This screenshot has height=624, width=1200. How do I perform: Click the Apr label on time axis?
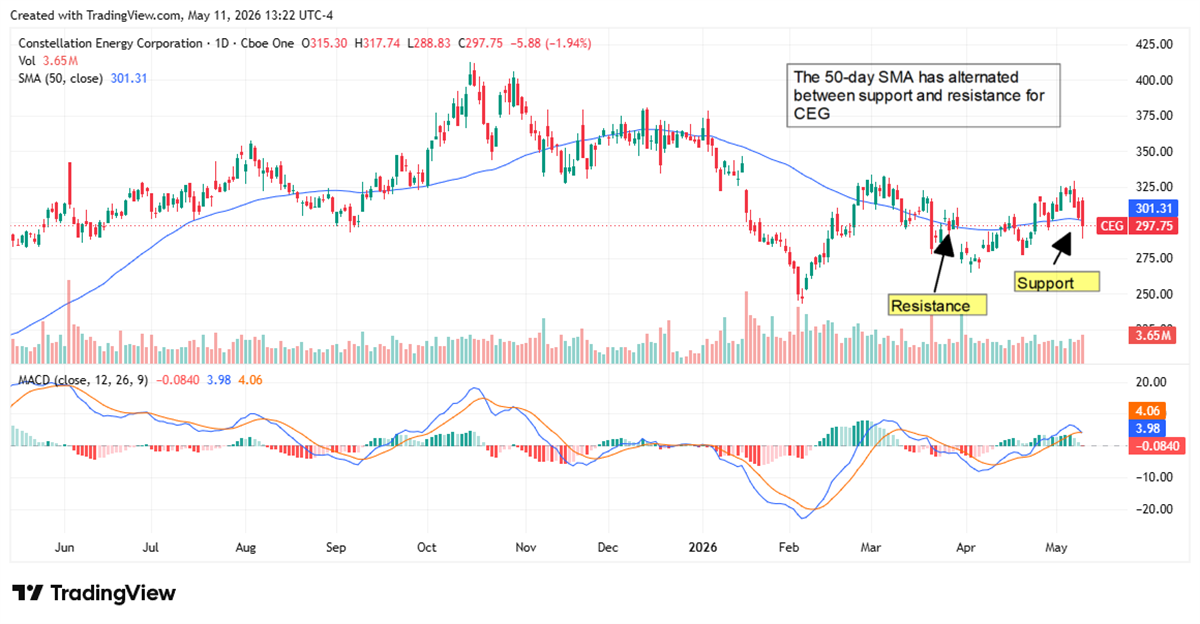pyautogui.click(x=965, y=548)
